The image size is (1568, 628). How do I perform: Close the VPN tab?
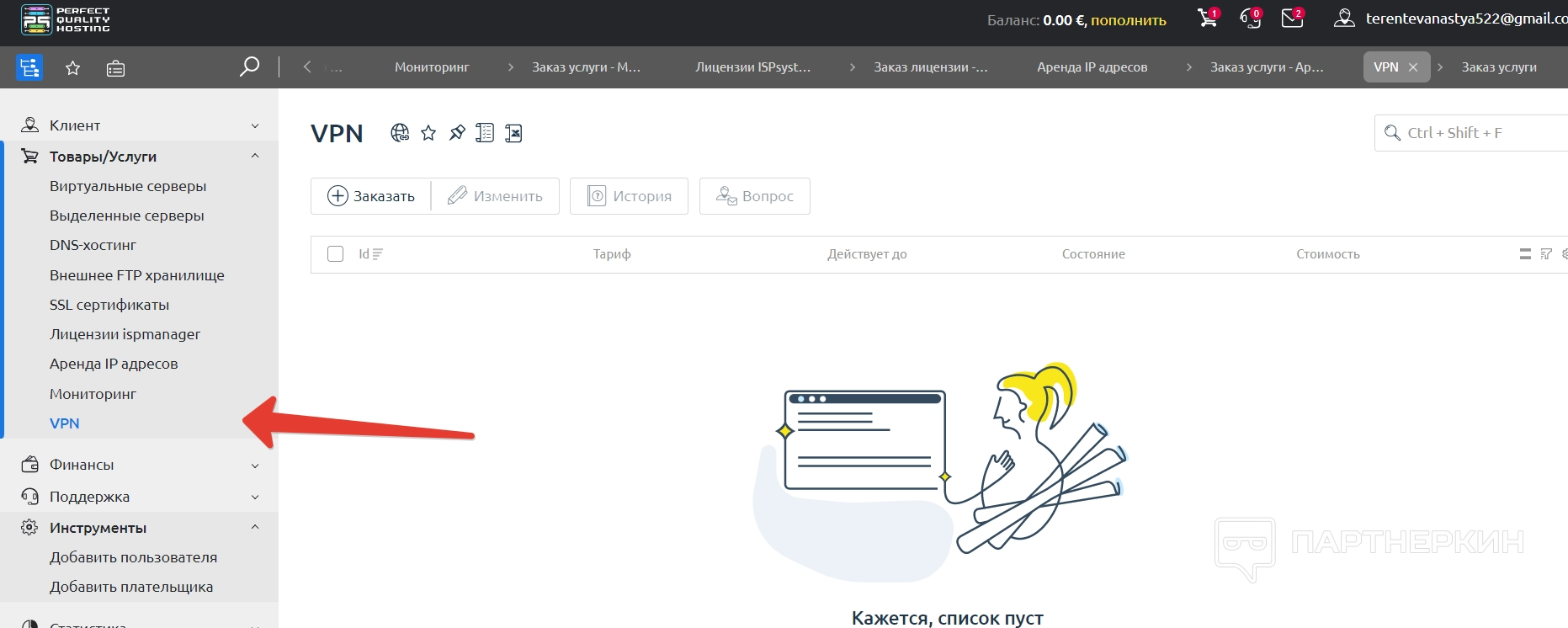(x=1413, y=67)
